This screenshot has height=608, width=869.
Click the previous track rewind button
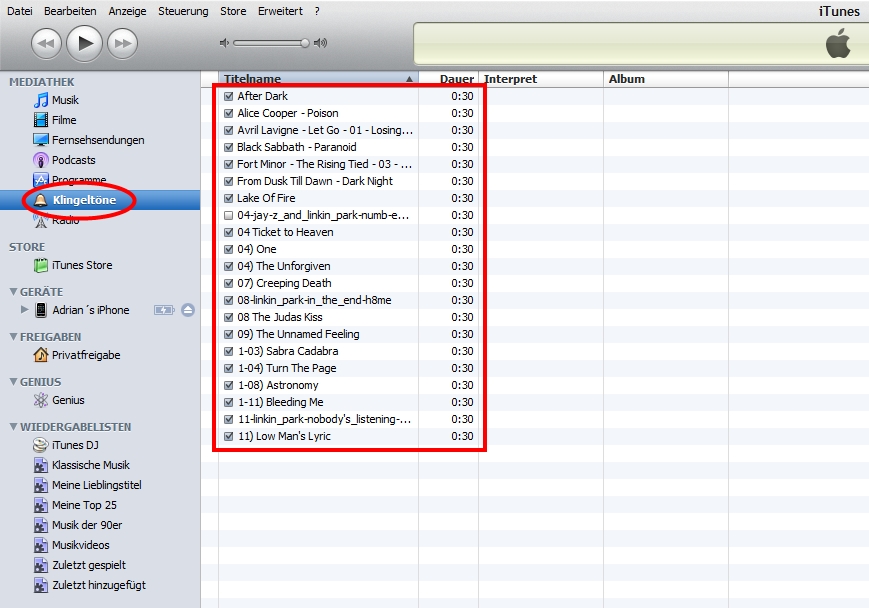(46, 43)
